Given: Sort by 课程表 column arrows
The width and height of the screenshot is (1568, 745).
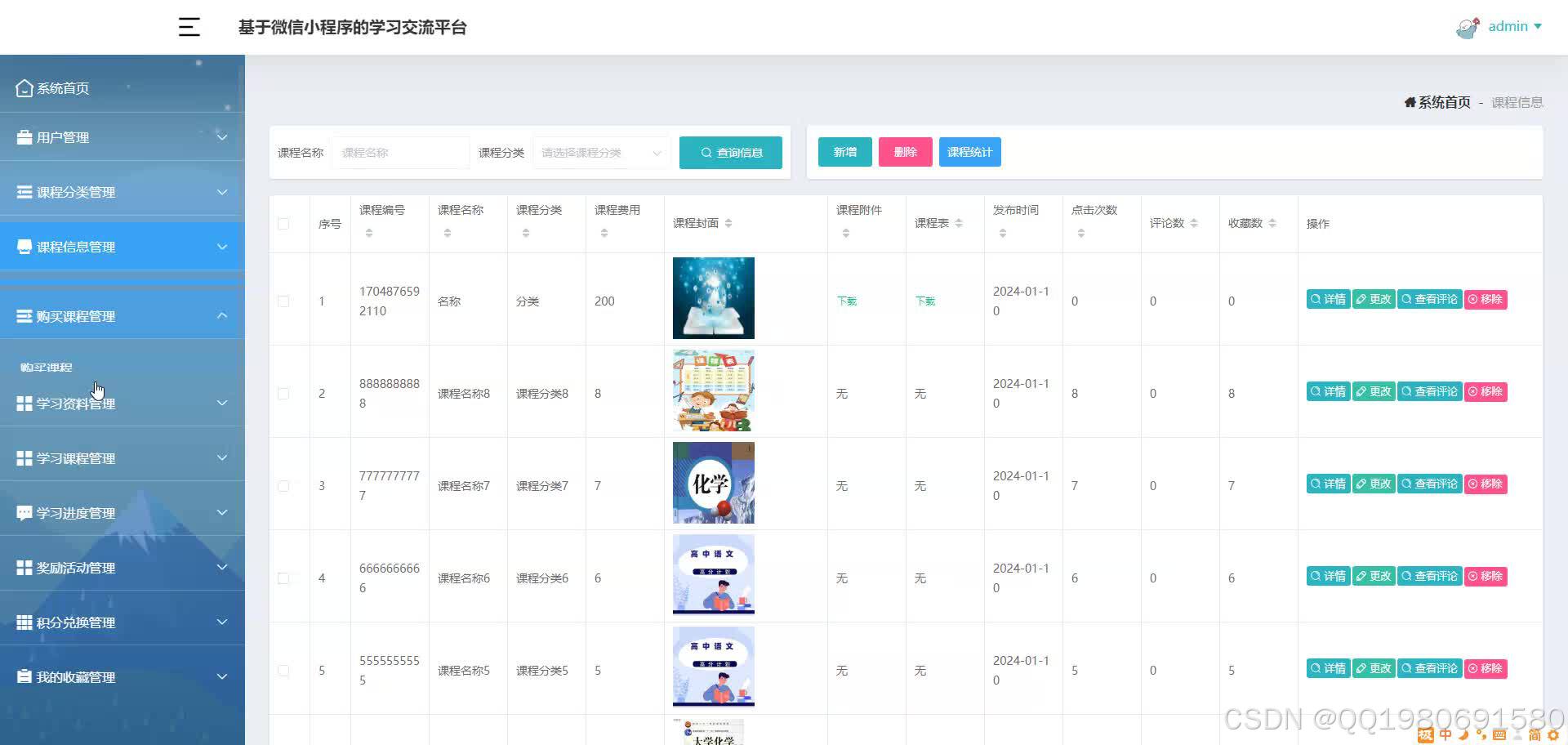Looking at the screenshot, I should tap(959, 224).
